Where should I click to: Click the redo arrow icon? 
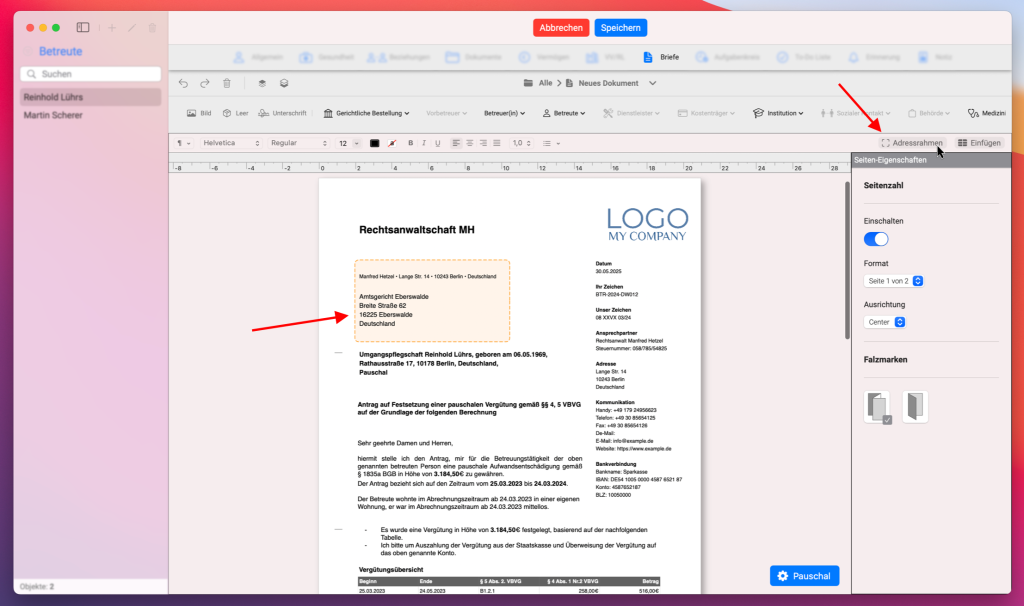point(204,83)
